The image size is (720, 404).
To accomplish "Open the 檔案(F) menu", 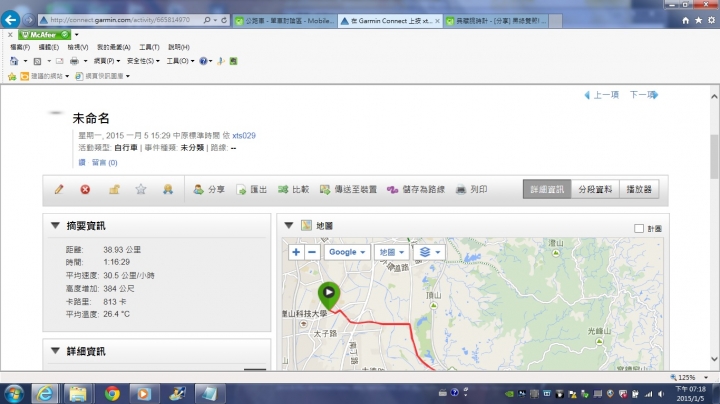I will (x=20, y=47).
